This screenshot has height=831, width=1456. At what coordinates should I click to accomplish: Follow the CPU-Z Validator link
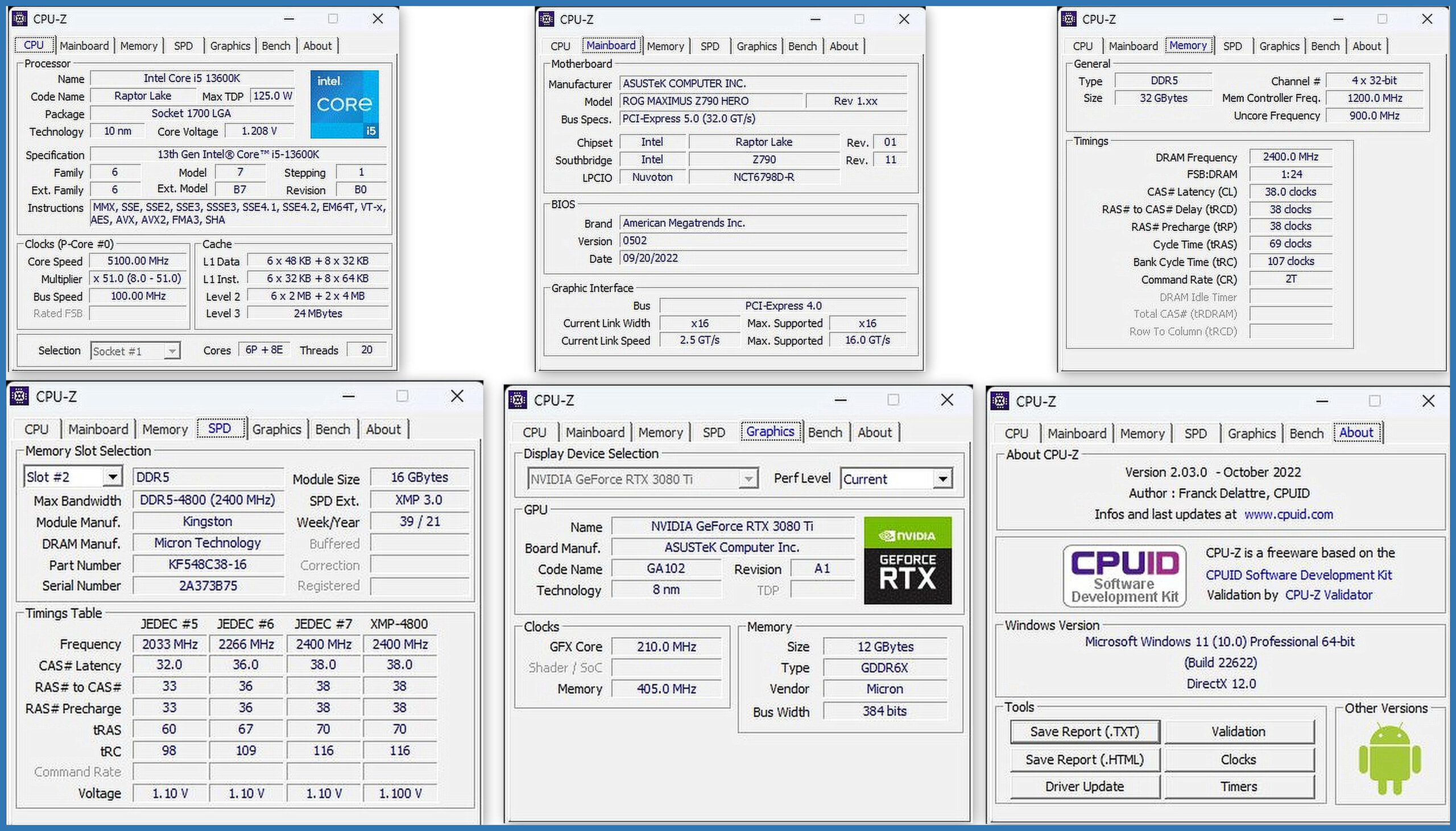tap(1328, 595)
